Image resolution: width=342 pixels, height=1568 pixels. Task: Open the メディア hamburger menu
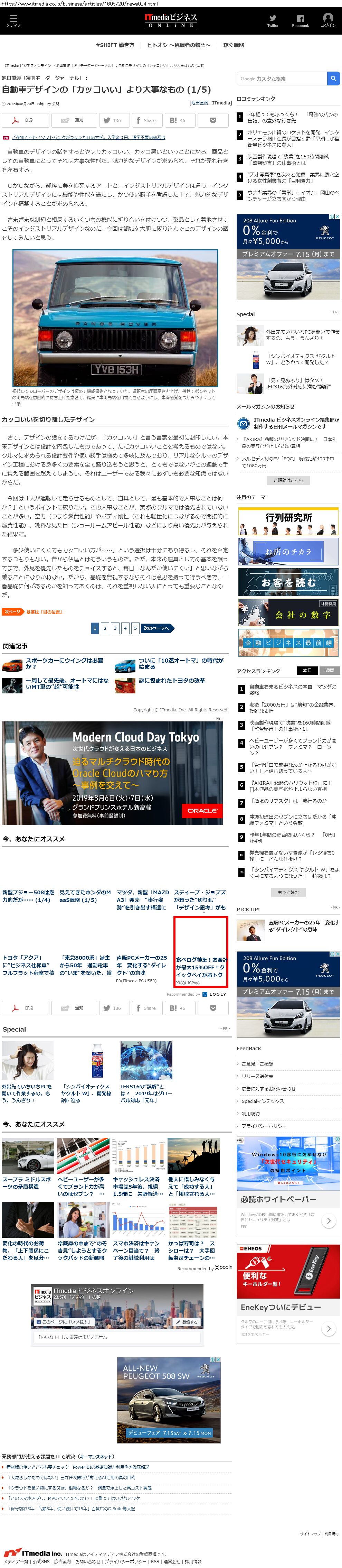[13, 21]
